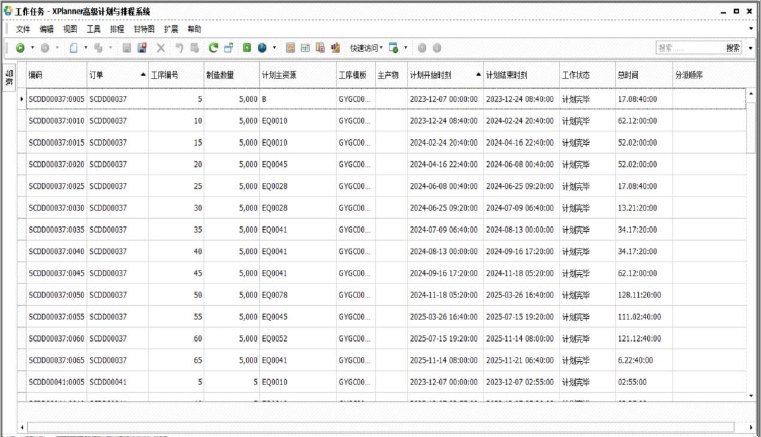Click the blue window layout icon
The image size is (761, 437).
click(x=229, y=48)
